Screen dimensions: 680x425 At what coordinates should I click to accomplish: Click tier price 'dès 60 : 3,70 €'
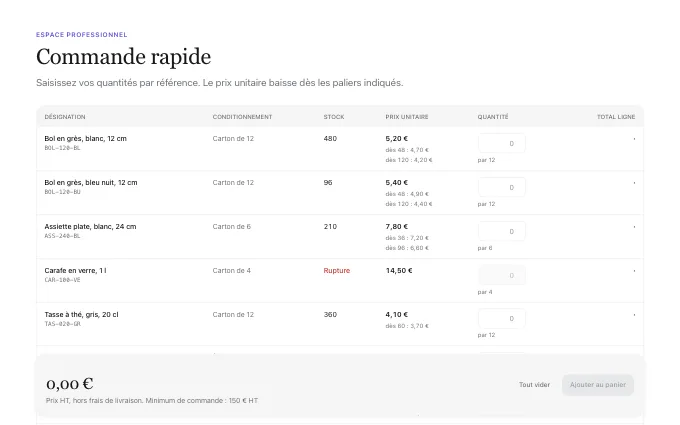407,326
